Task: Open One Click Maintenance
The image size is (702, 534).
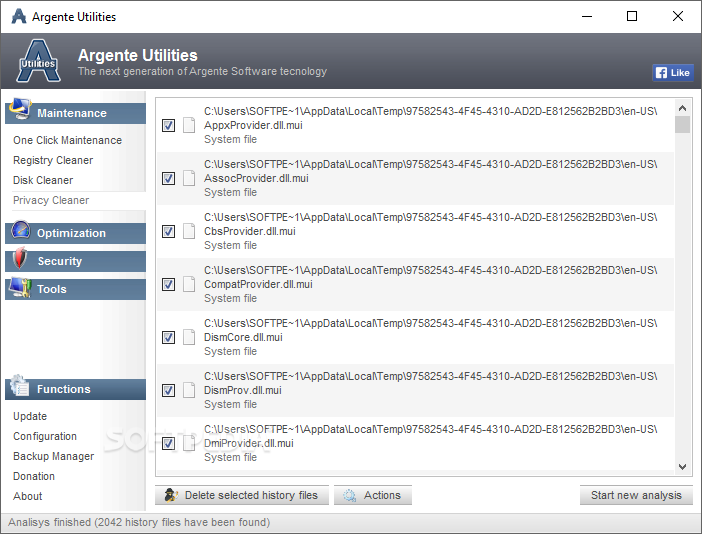Action: coord(68,140)
